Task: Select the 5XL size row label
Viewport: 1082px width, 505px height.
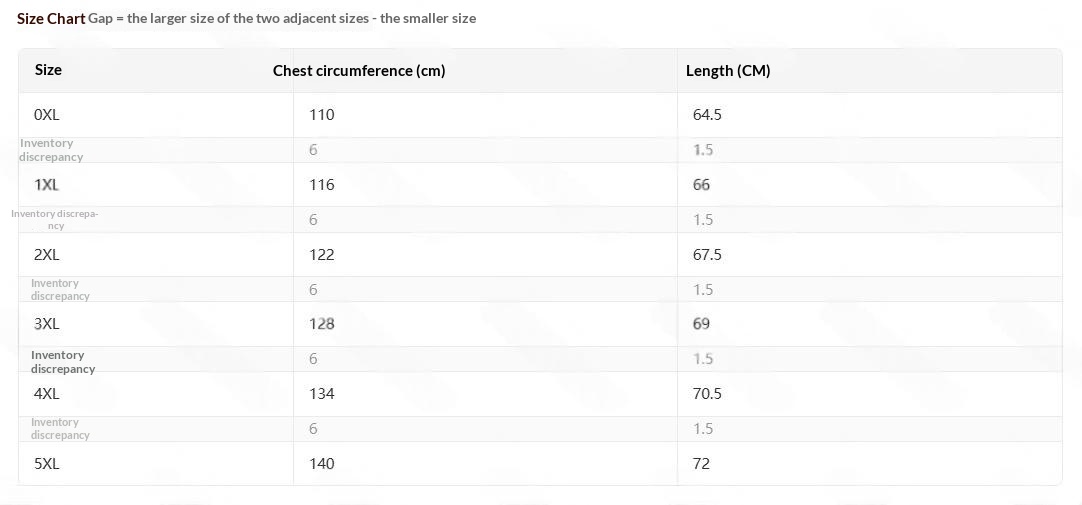Action: pyautogui.click(x=47, y=464)
